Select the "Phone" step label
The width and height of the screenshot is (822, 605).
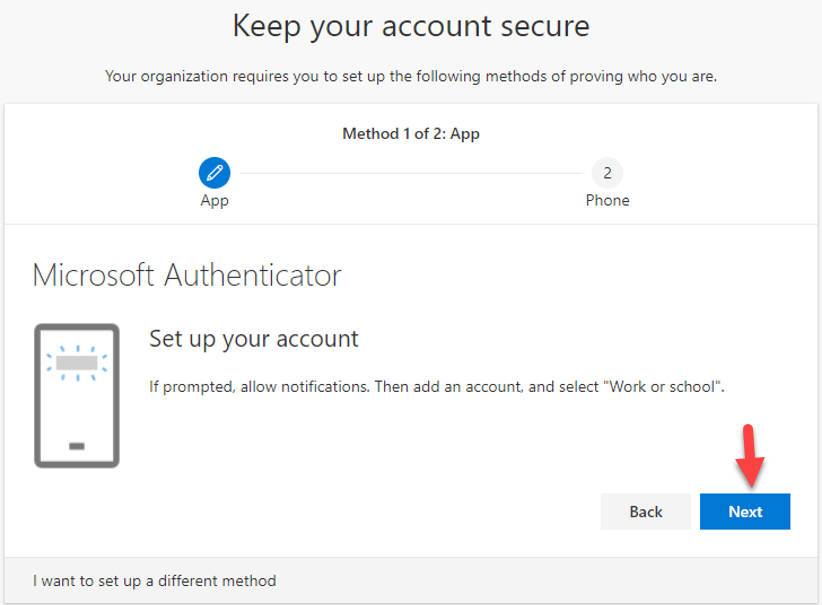(607, 200)
